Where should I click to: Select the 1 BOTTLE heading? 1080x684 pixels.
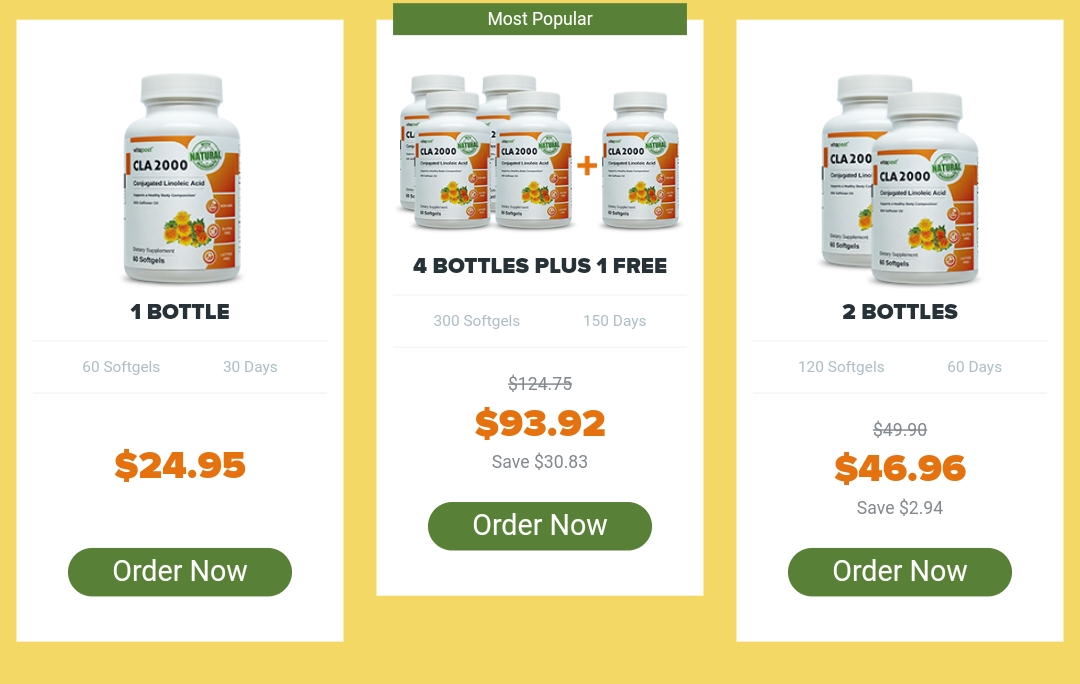(180, 311)
